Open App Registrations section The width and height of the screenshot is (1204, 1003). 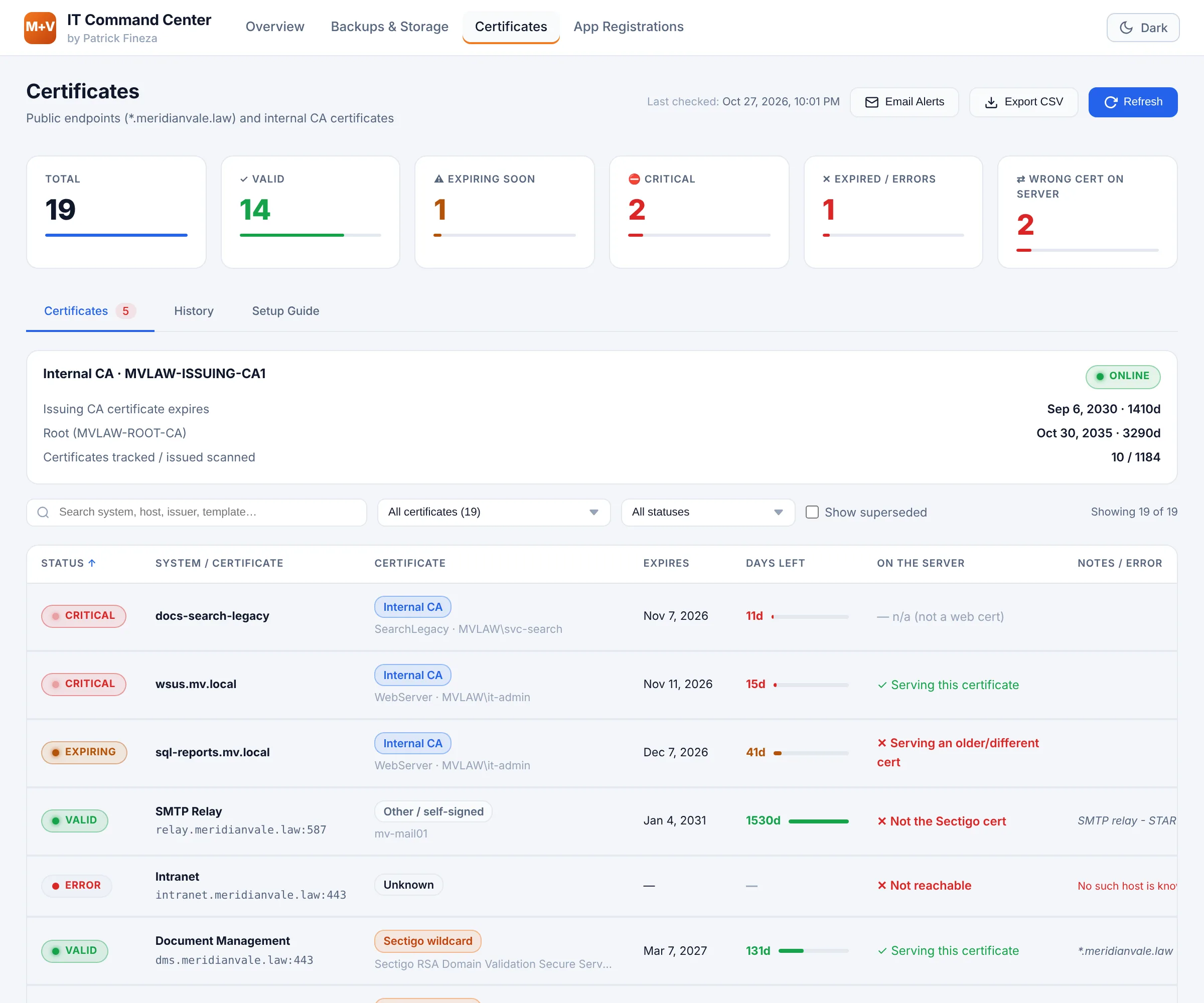629,27
